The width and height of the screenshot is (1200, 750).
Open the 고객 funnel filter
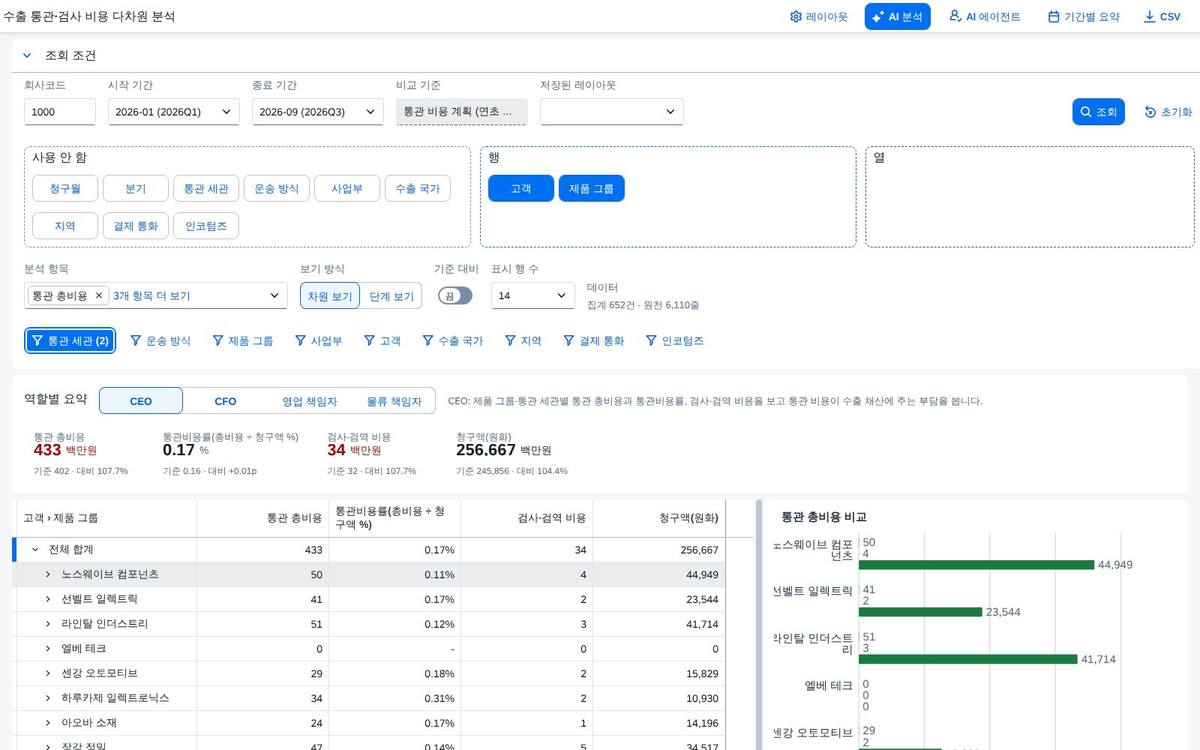382,341
